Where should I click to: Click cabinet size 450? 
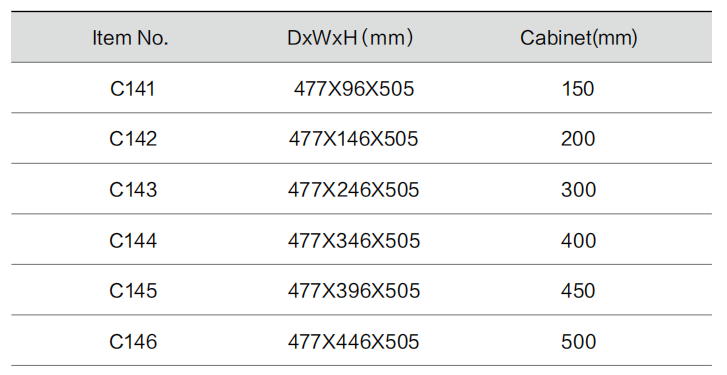tap(578, 291)
